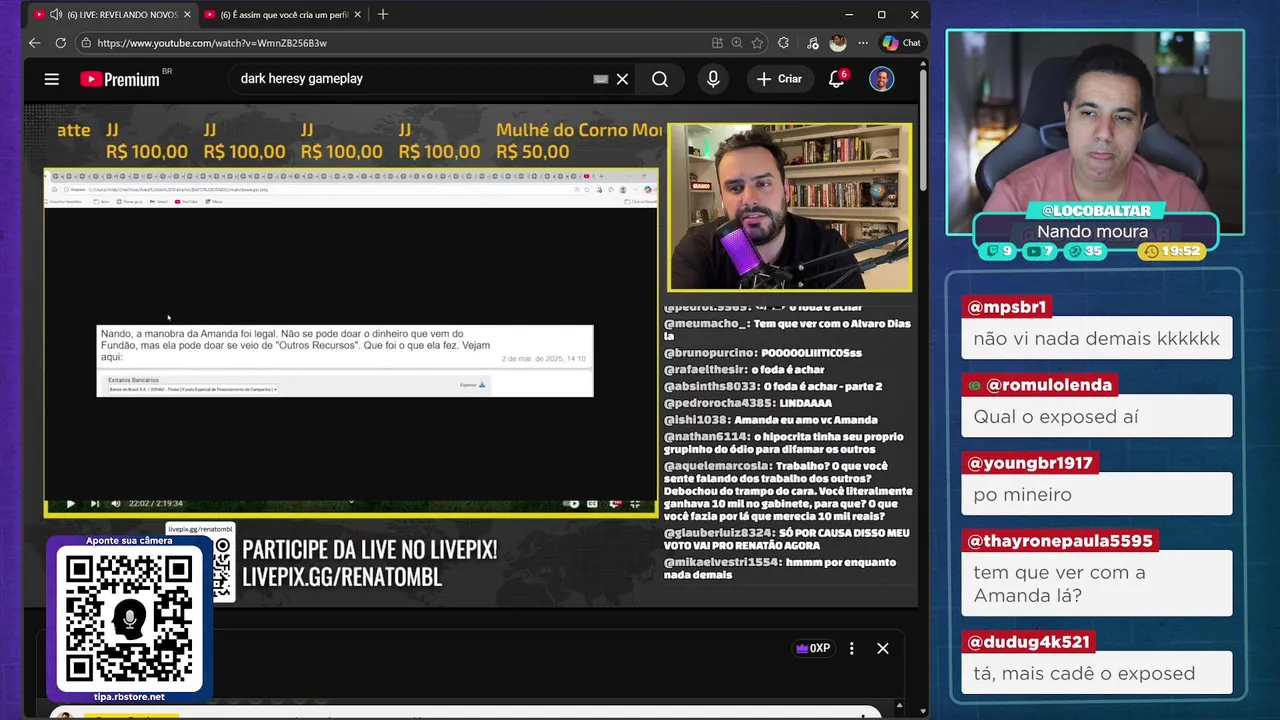Click @ishi1038 chat message
This screenshot has height=720, width=1280.
(x=770, y=420)
